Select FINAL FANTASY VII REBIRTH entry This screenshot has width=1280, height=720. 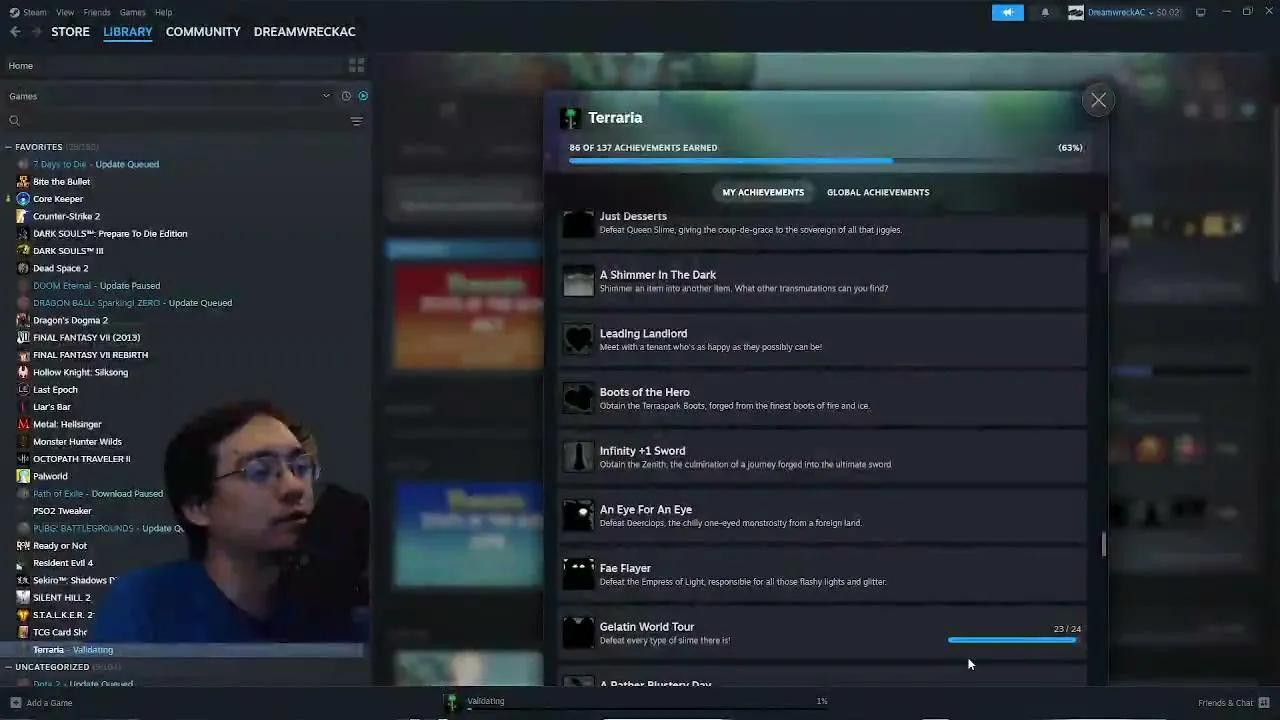tap(90, 355)
